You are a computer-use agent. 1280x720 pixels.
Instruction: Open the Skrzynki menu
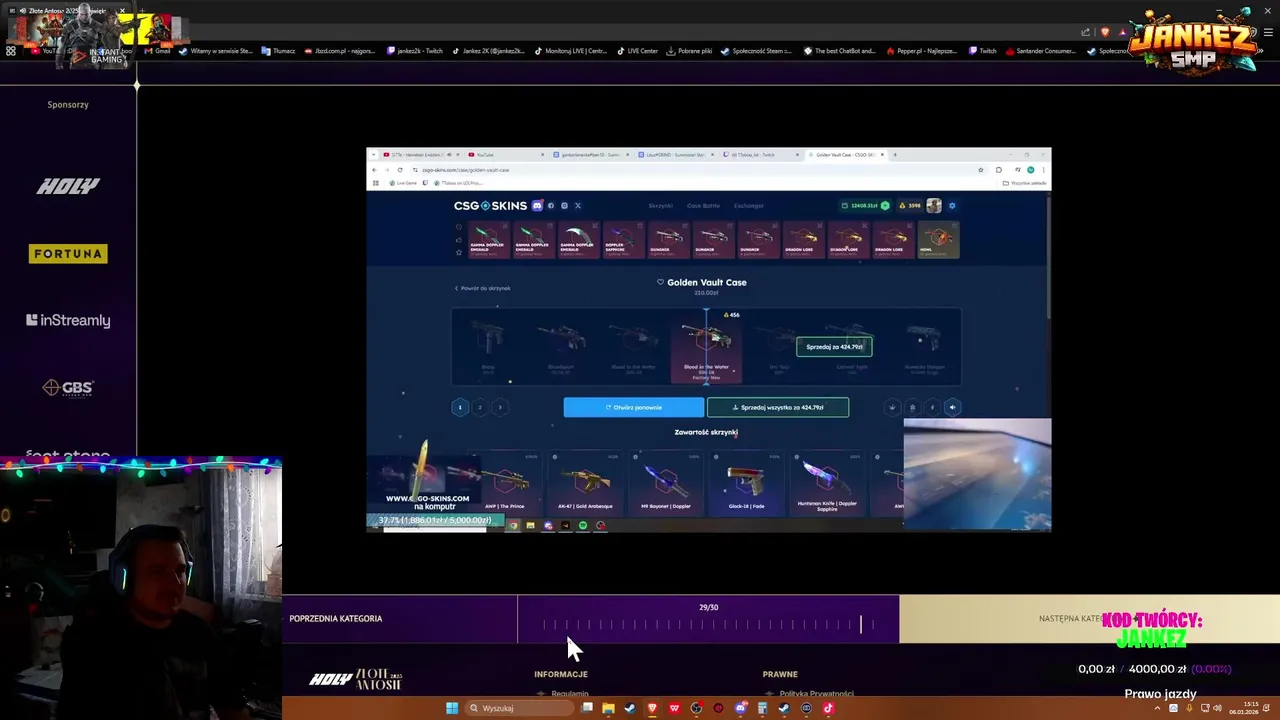click(x=660, y=205)
